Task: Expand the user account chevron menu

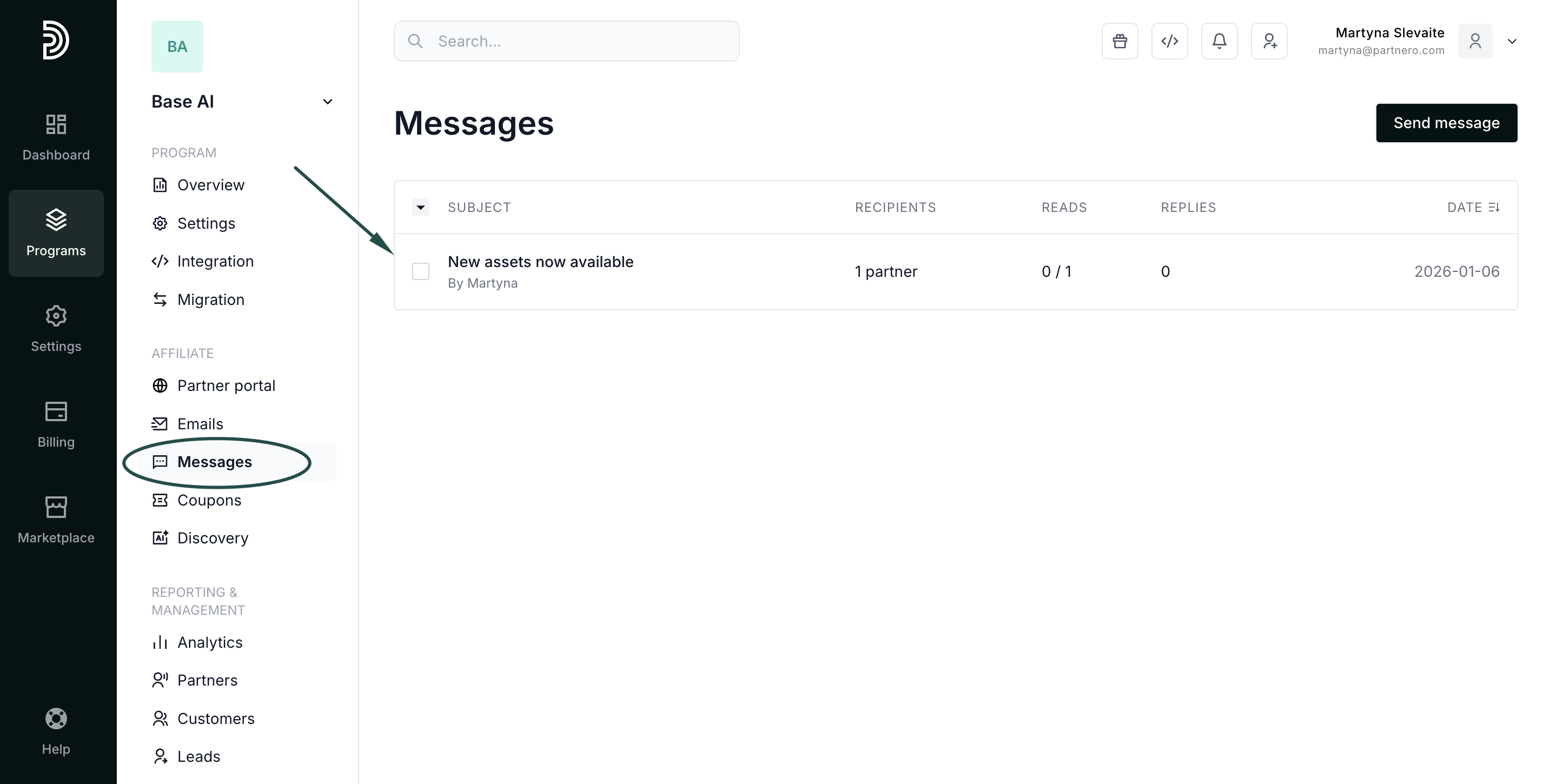Action: pos(1512,42)
